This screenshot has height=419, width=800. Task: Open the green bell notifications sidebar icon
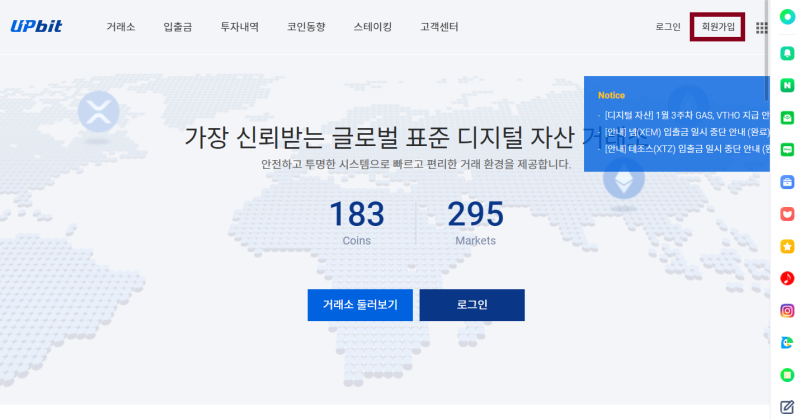pos(787,53)
